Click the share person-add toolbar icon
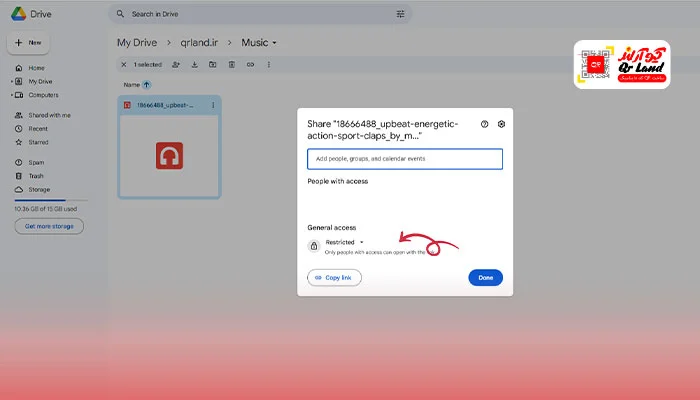 pos(176,65)
